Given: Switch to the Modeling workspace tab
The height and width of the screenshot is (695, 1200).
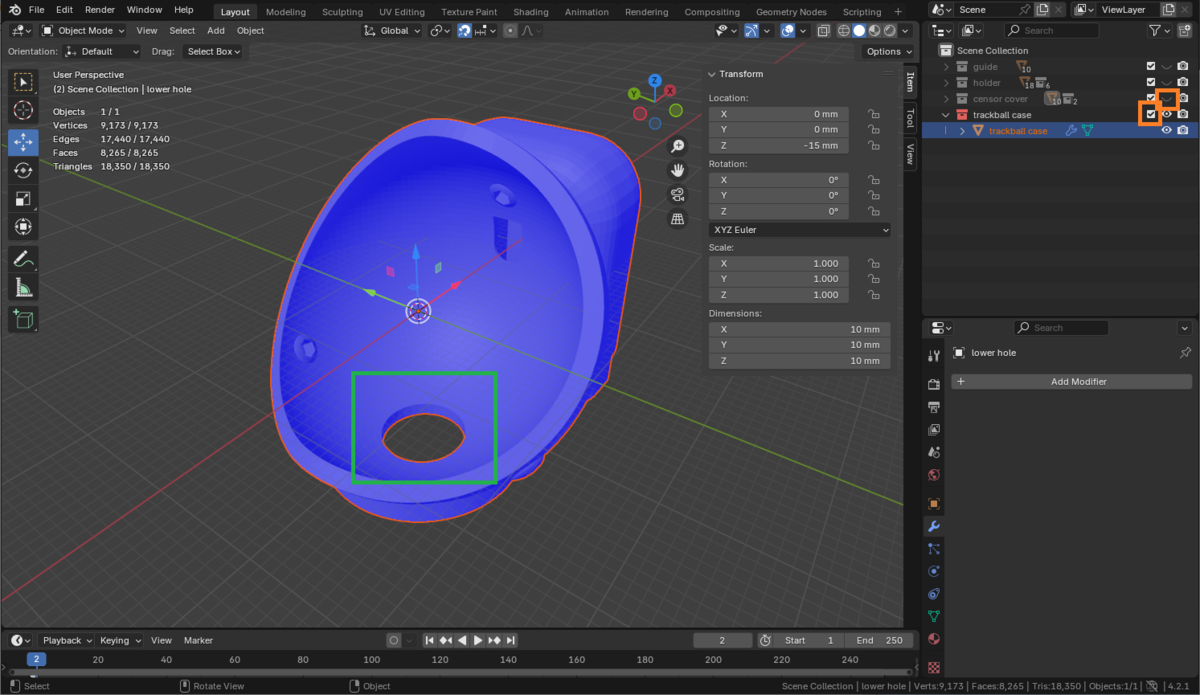Looking at the screenshot, I should point(286,12).
